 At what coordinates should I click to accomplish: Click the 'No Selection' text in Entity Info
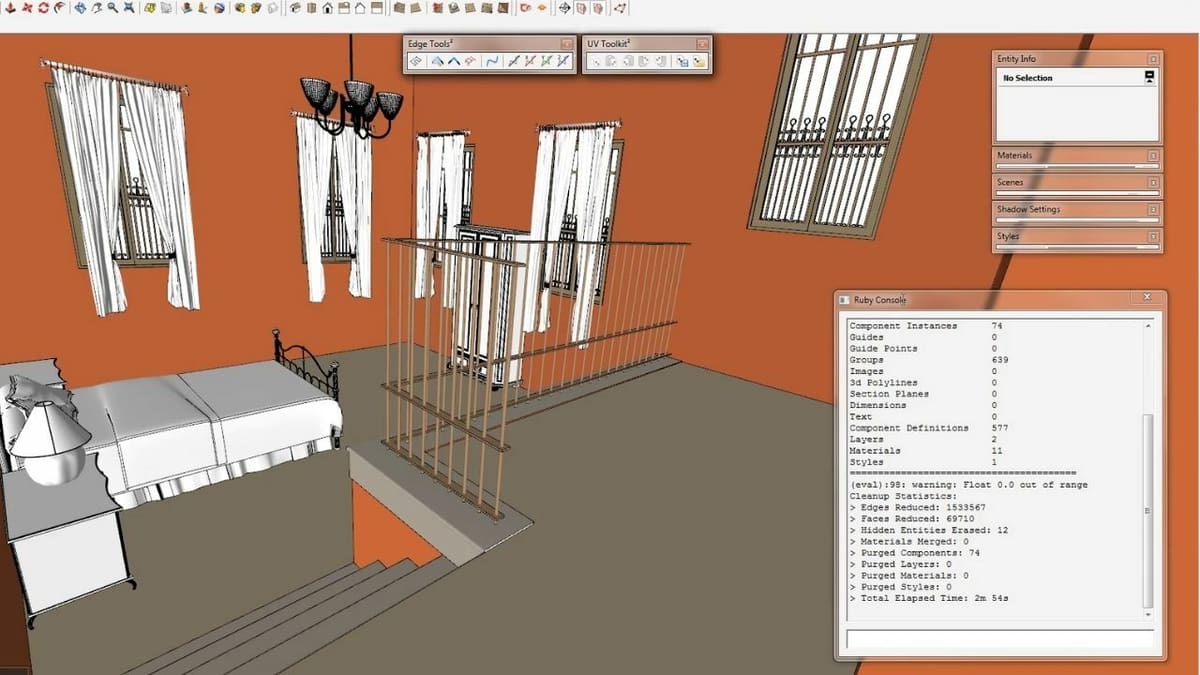click(x=1028, y=78)
